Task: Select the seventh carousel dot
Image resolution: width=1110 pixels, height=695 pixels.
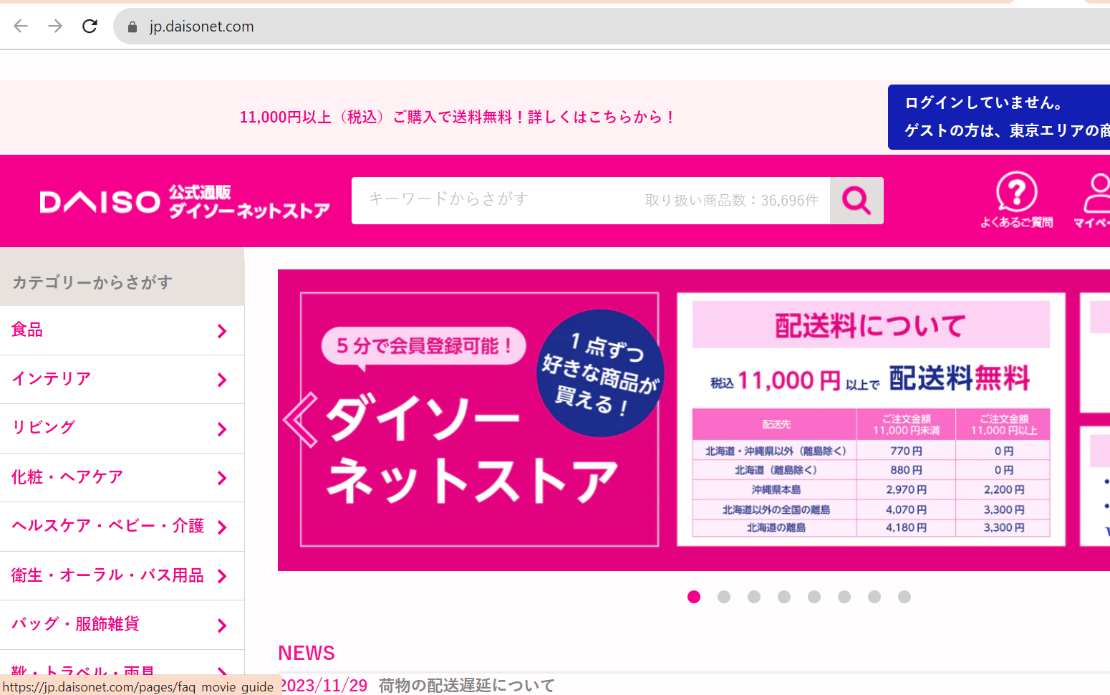Action: click(874, 597)
